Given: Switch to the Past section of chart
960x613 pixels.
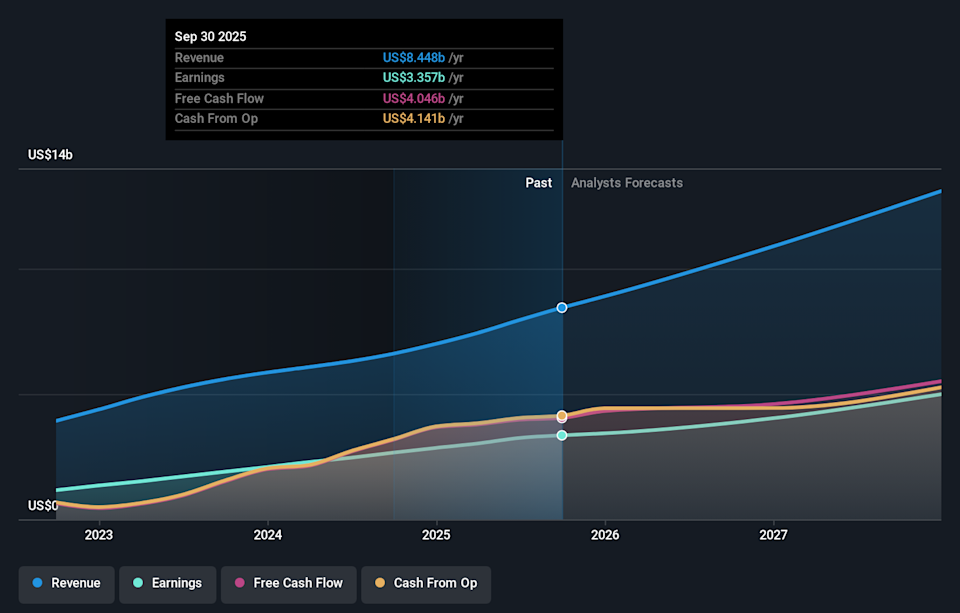Looking at the screenshot, I should tap(538, 182).
